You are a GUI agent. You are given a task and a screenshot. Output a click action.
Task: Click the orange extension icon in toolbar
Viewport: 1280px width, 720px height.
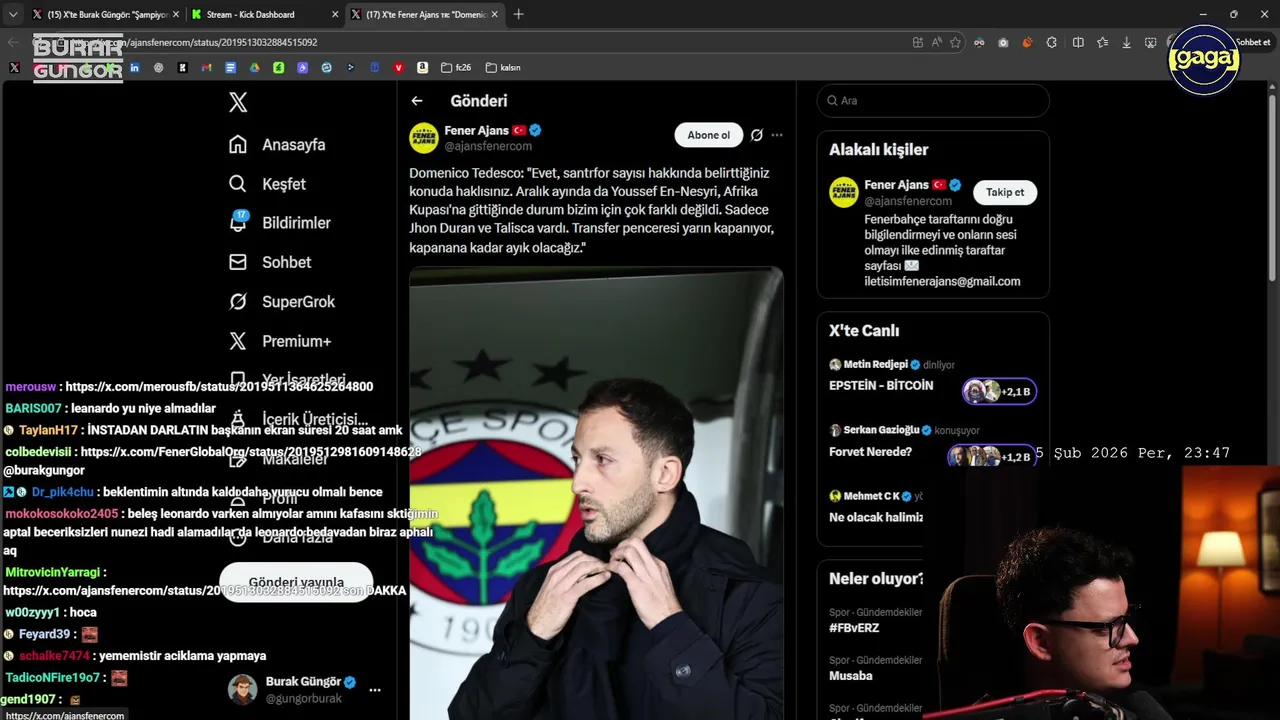pyautogui.click(x=1027, y=42)
